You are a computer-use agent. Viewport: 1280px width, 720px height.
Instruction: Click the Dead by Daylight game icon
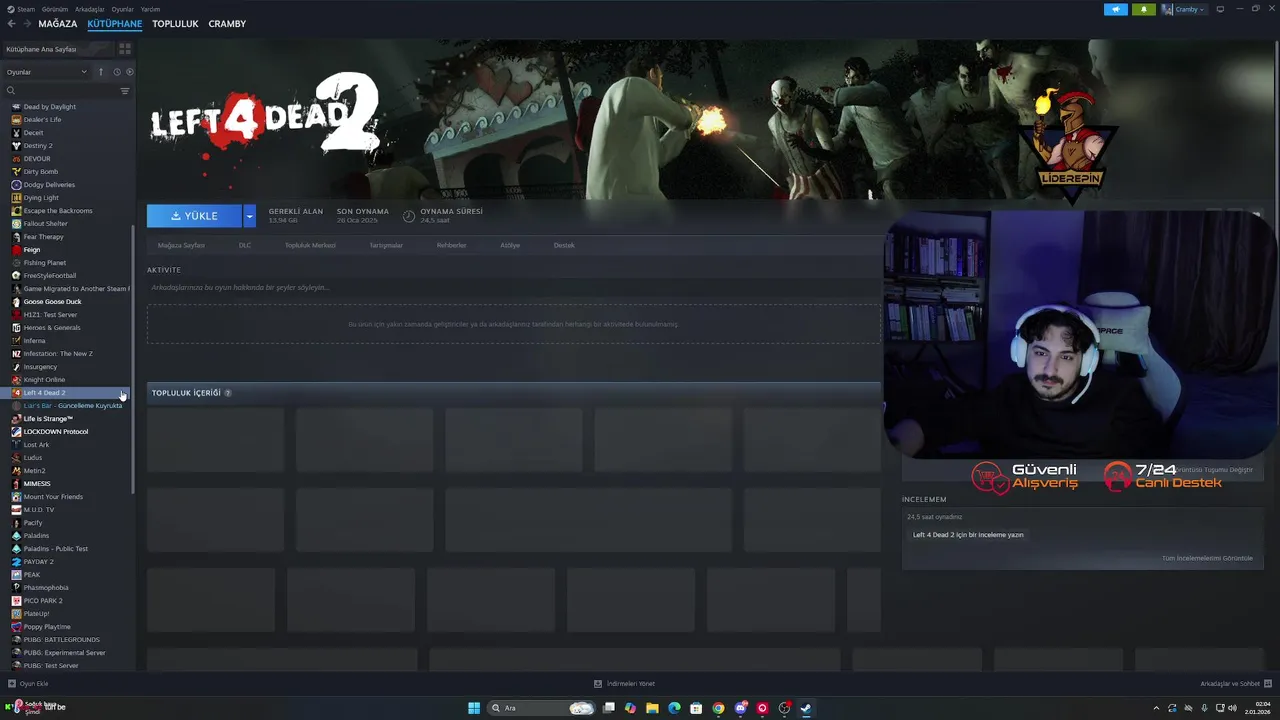16,106
